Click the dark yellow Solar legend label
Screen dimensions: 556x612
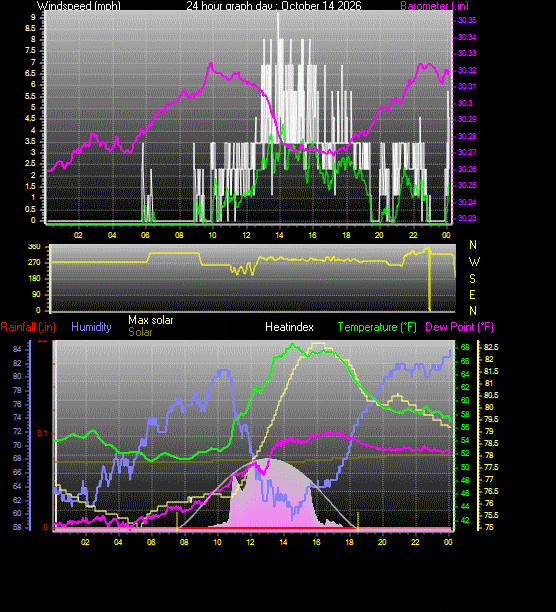[140, 332]
